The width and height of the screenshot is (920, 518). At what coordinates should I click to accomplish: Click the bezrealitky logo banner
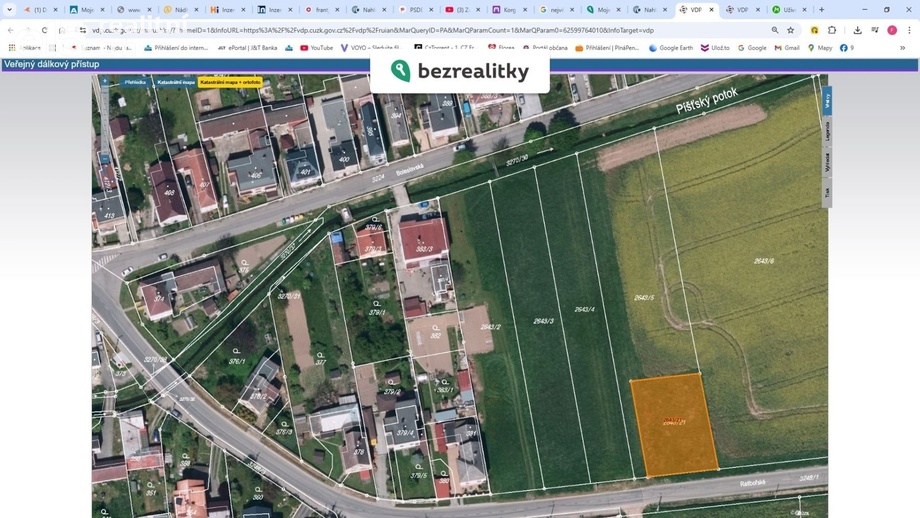pyautogui.click(x=460, y=72)
